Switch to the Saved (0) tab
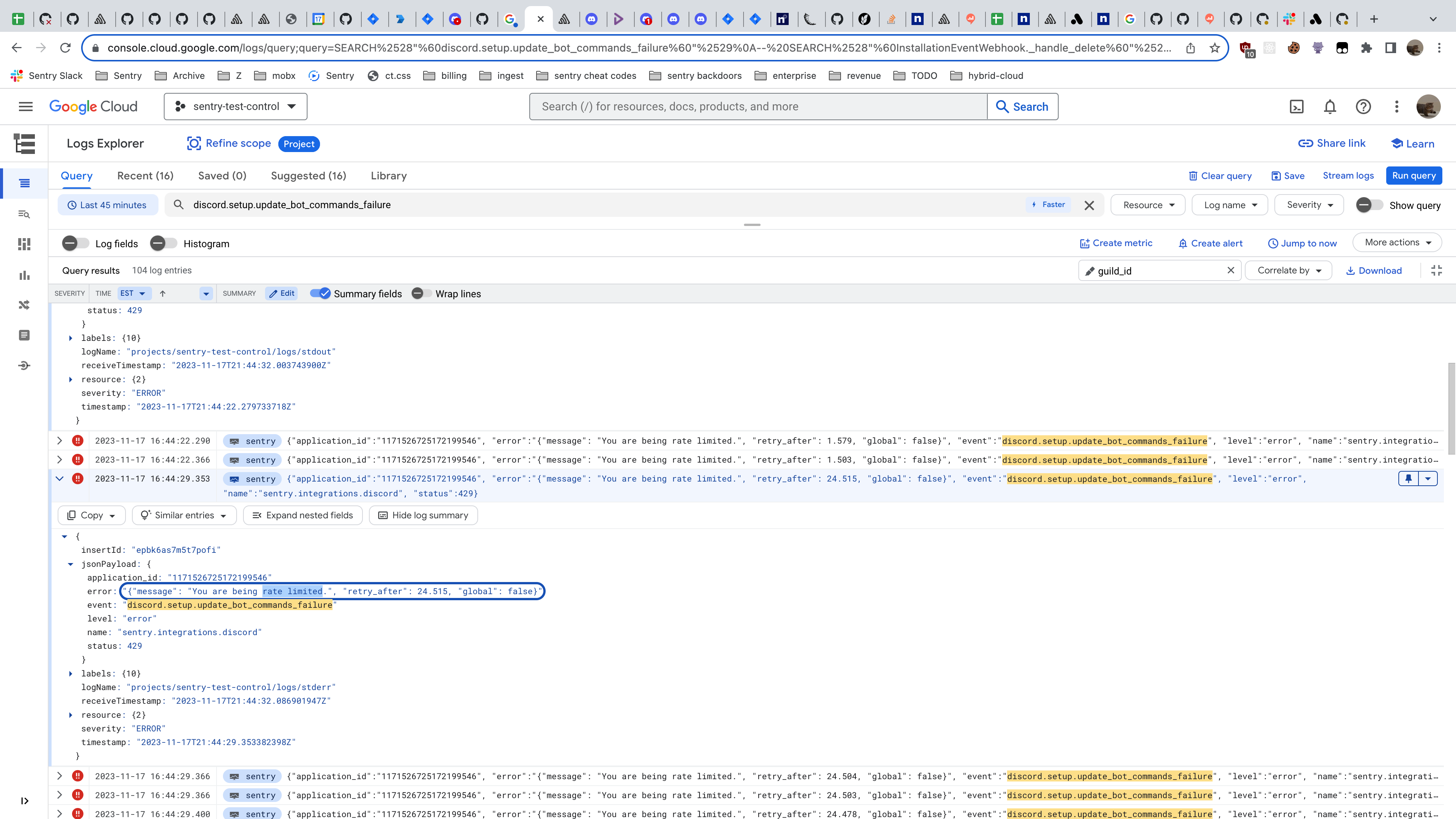The width and height of the screenshot is (1456, 819). (222, 176)
